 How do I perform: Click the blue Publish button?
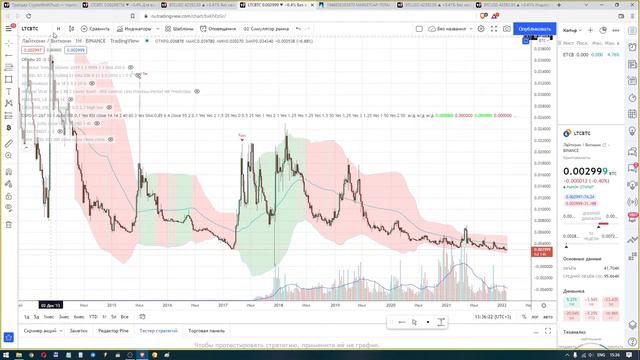[x=535, y=29]
